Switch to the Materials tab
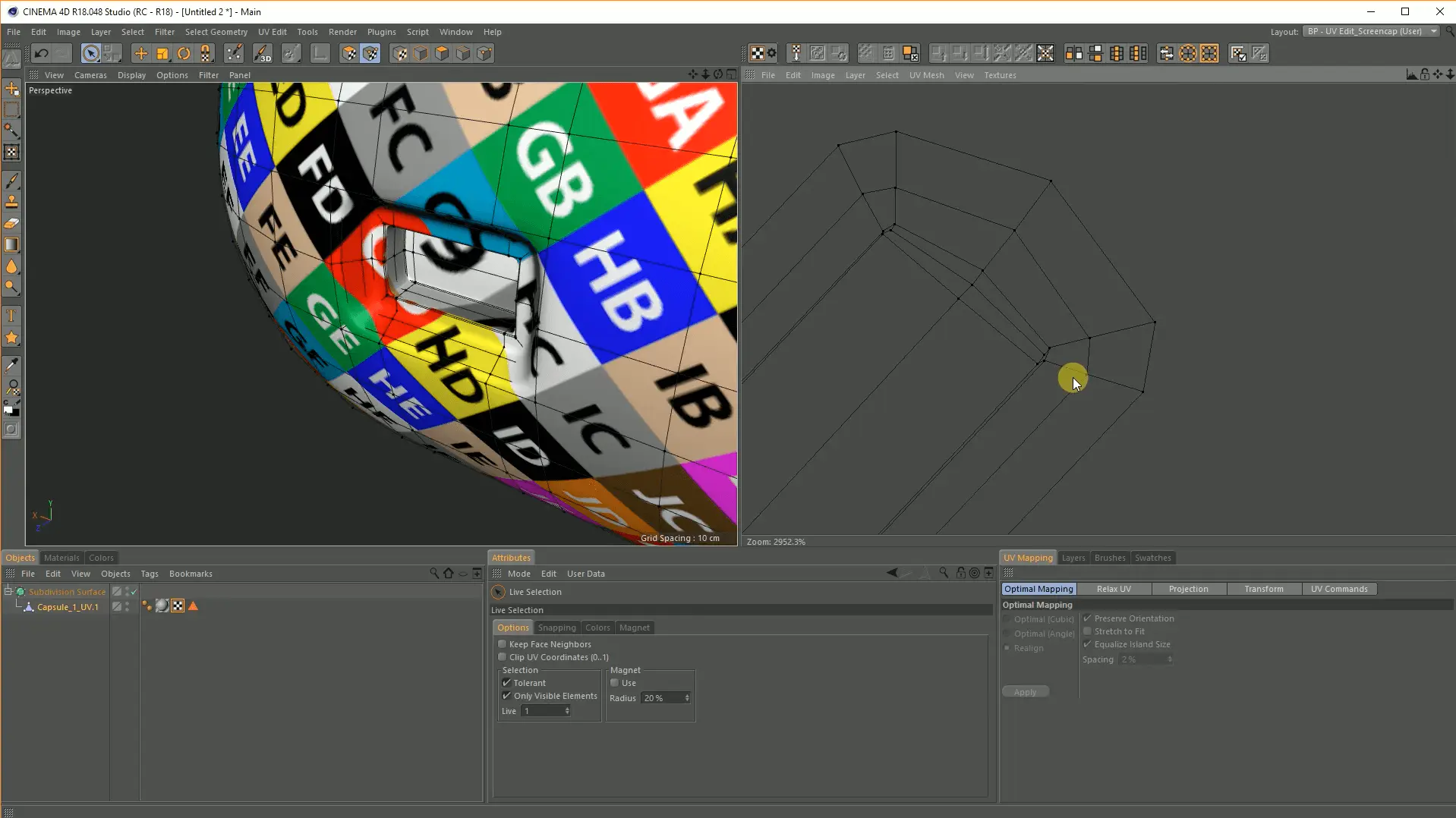This screenshot has width=1456, height=818. click(x=61, y=558)
